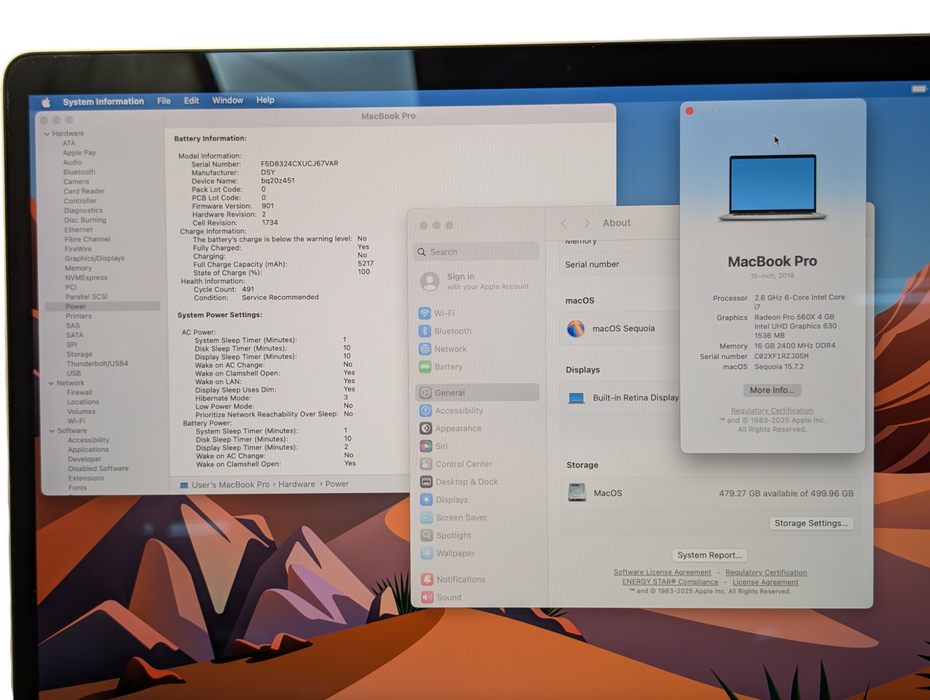Open Sound icon in settings sidebar
The height and width of the screenshot is (700, 930).
pos(428,597)
